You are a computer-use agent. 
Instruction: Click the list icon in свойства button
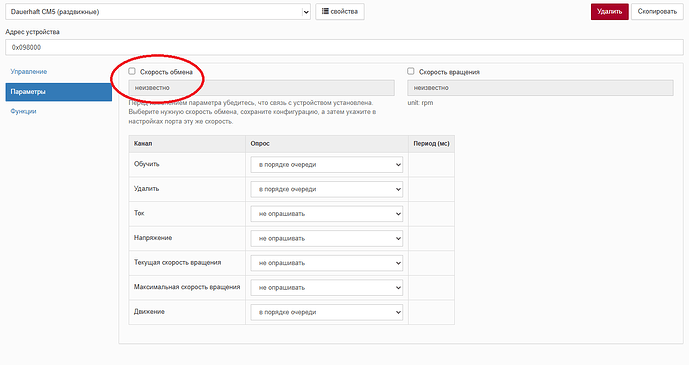[325, 11]
